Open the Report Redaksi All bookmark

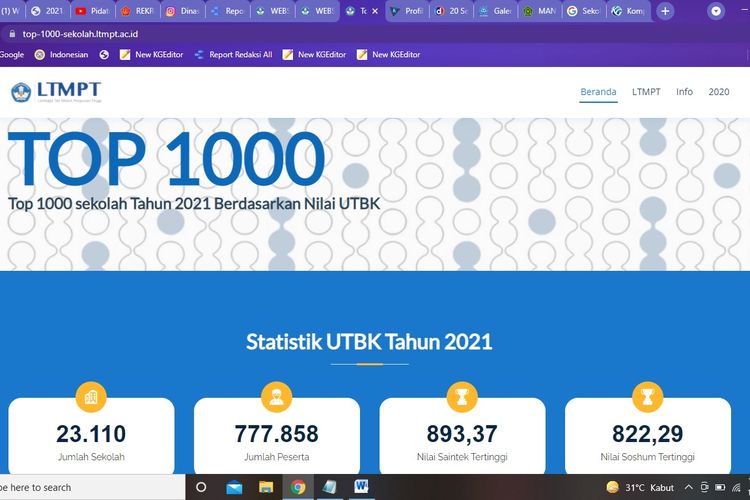[x=234, y=54]
